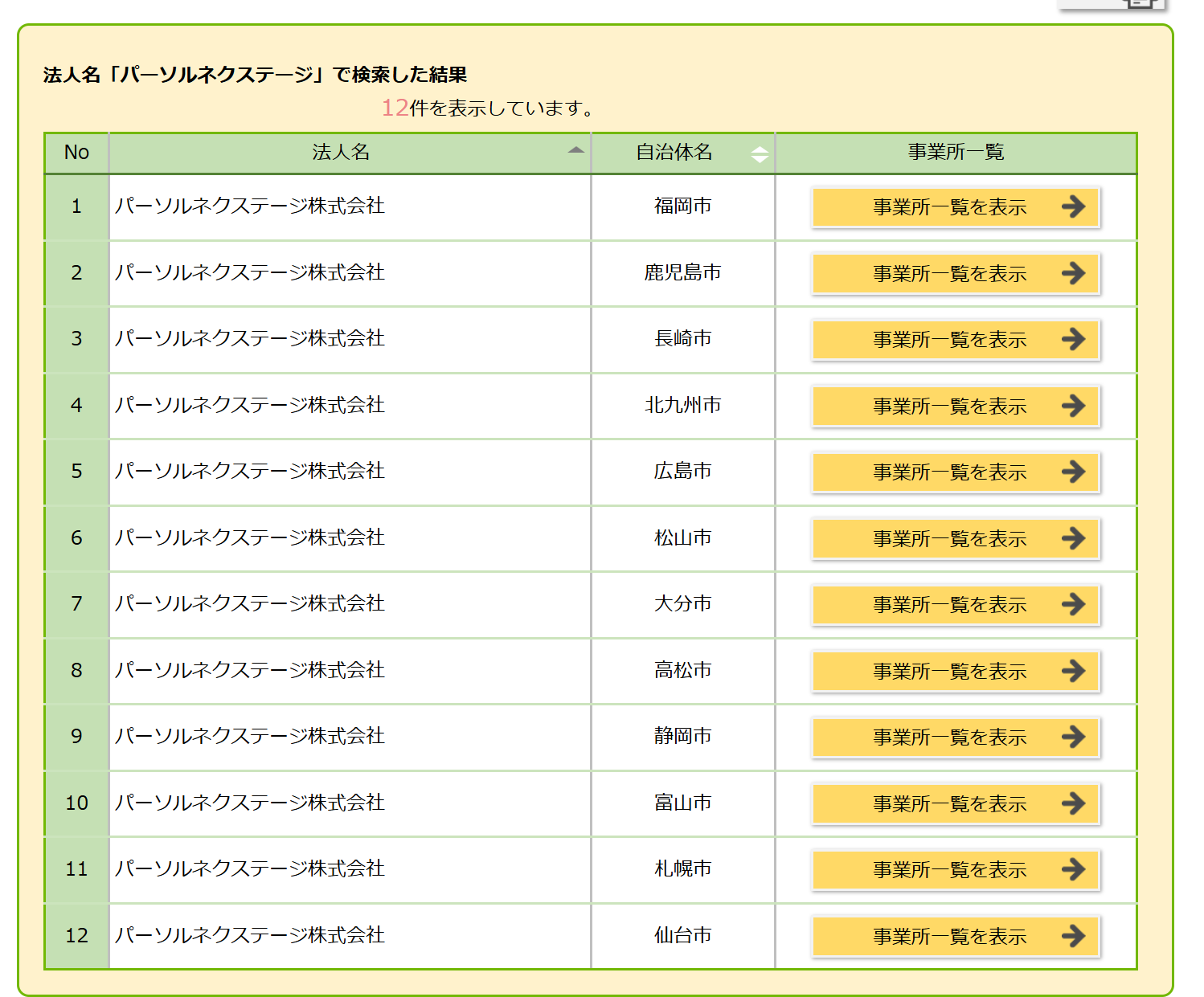Select the 松山市 cell

pyautogui.click(x=683, y=538)
